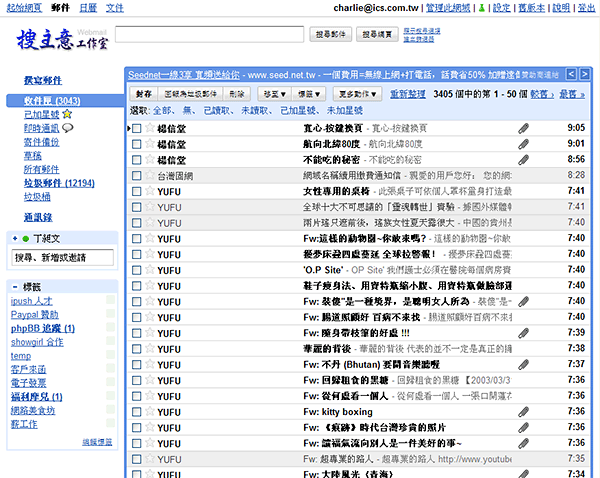Open the 更多動作 dropdown
This screenshot has width=600, height=478.
357,94
